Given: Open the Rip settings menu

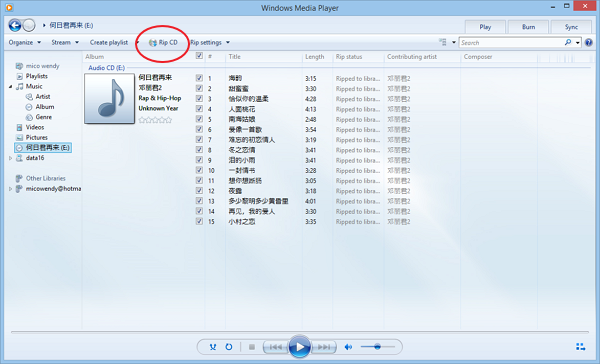Looking at the screenshot, I should coord(210,42).
